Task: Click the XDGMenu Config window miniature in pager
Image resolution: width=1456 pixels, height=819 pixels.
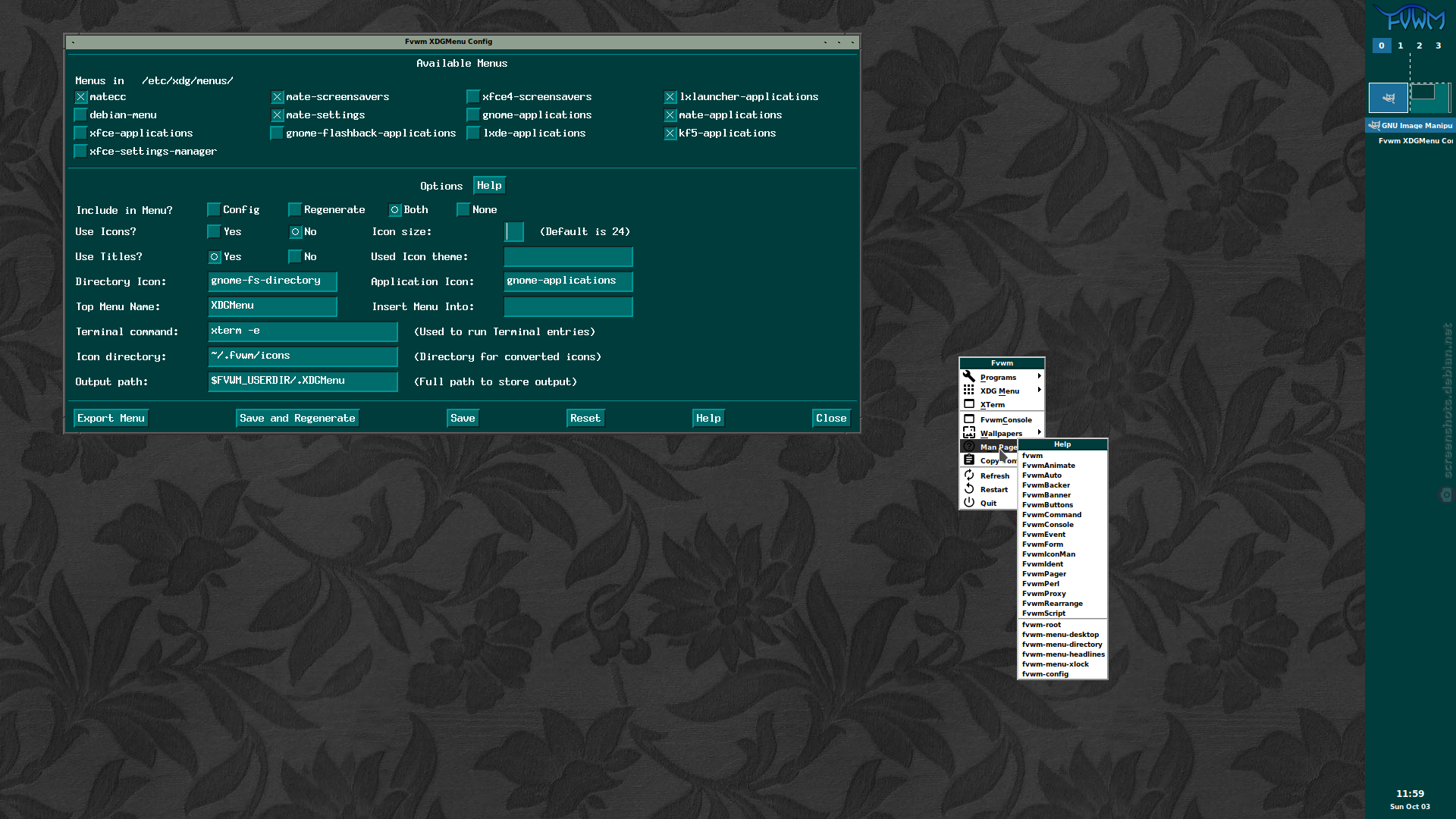Action: click(1423, 93)
